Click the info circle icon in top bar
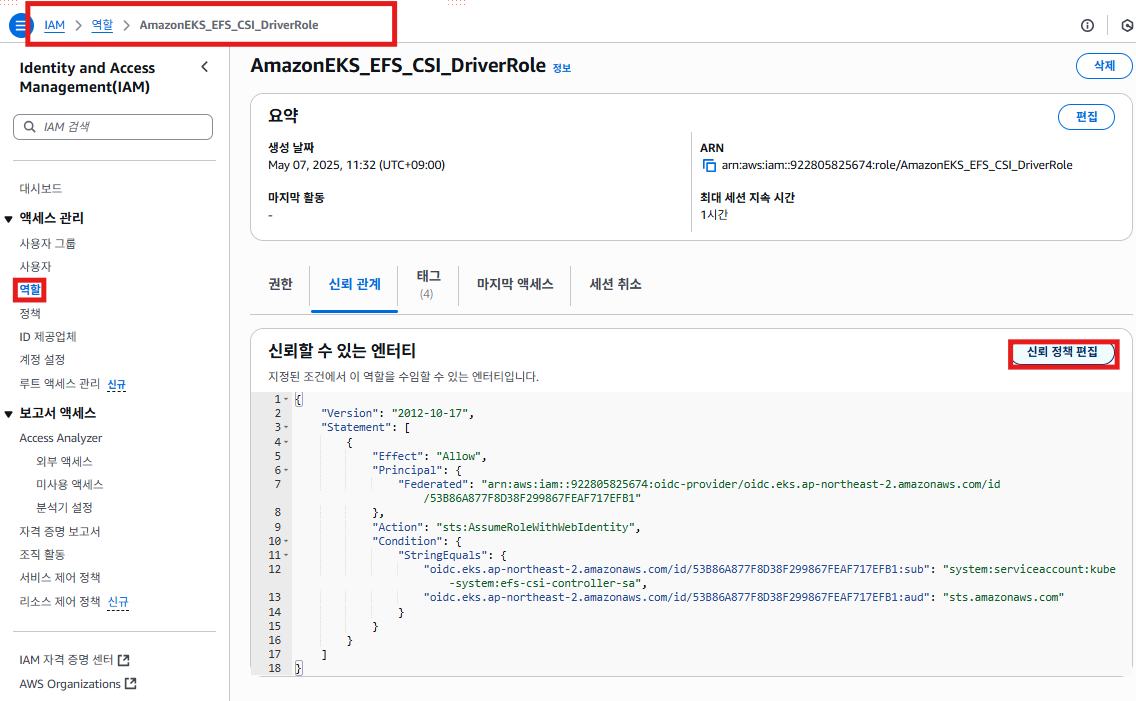 pos(1087,25)
